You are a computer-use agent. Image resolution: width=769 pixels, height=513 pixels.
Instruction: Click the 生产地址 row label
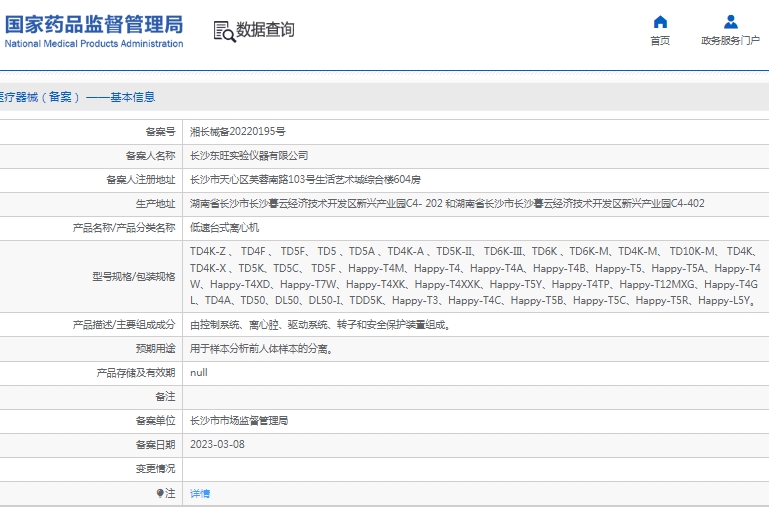(x=155, y=204)
